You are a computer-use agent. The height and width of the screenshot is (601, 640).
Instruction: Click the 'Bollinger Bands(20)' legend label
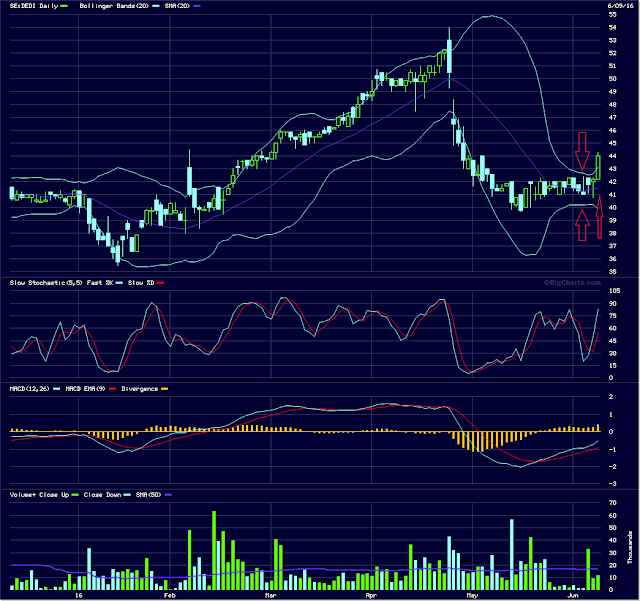[113, 6]
